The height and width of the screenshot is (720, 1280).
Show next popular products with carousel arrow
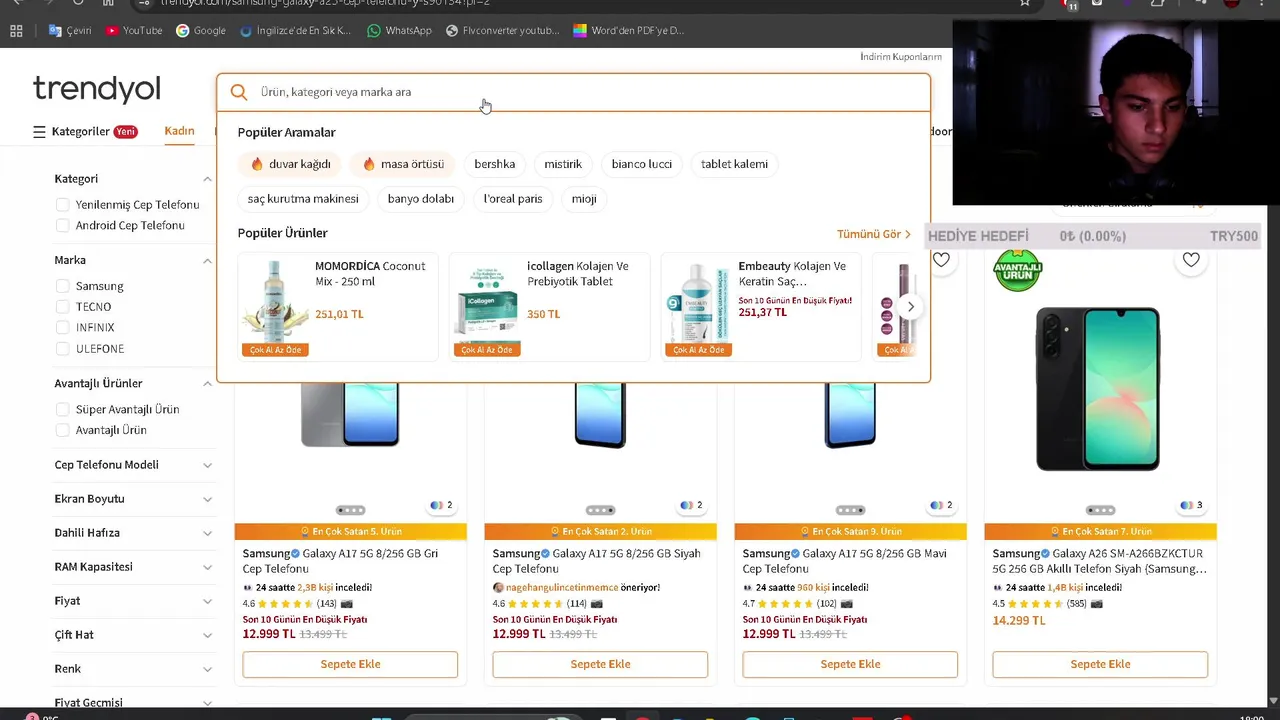[x=910, y=307]
